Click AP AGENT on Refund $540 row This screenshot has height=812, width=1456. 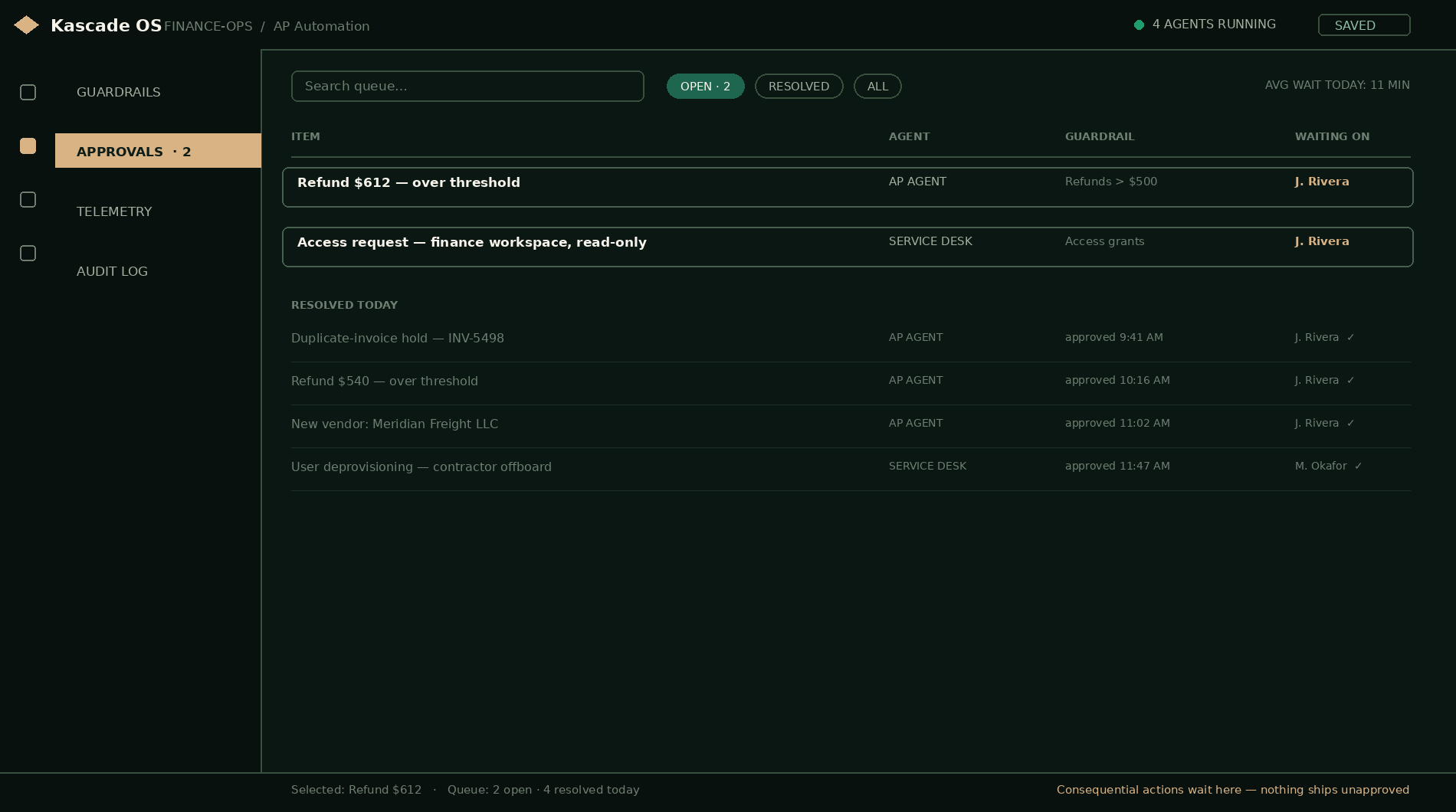tap(916, 380)
